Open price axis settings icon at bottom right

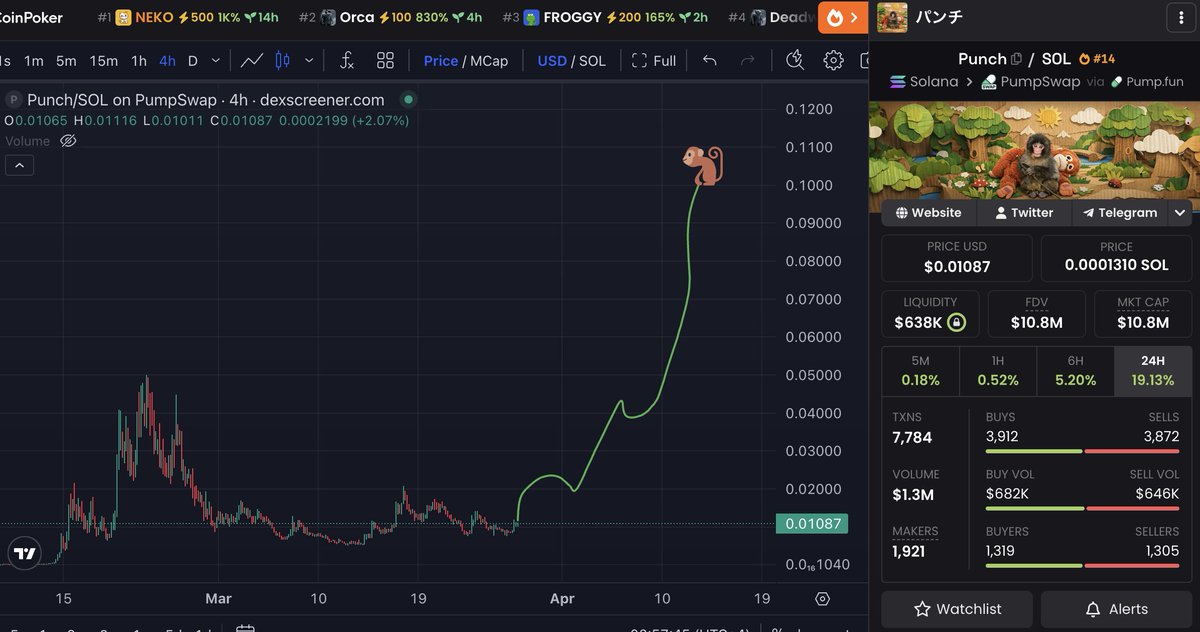tap(822, 599)
